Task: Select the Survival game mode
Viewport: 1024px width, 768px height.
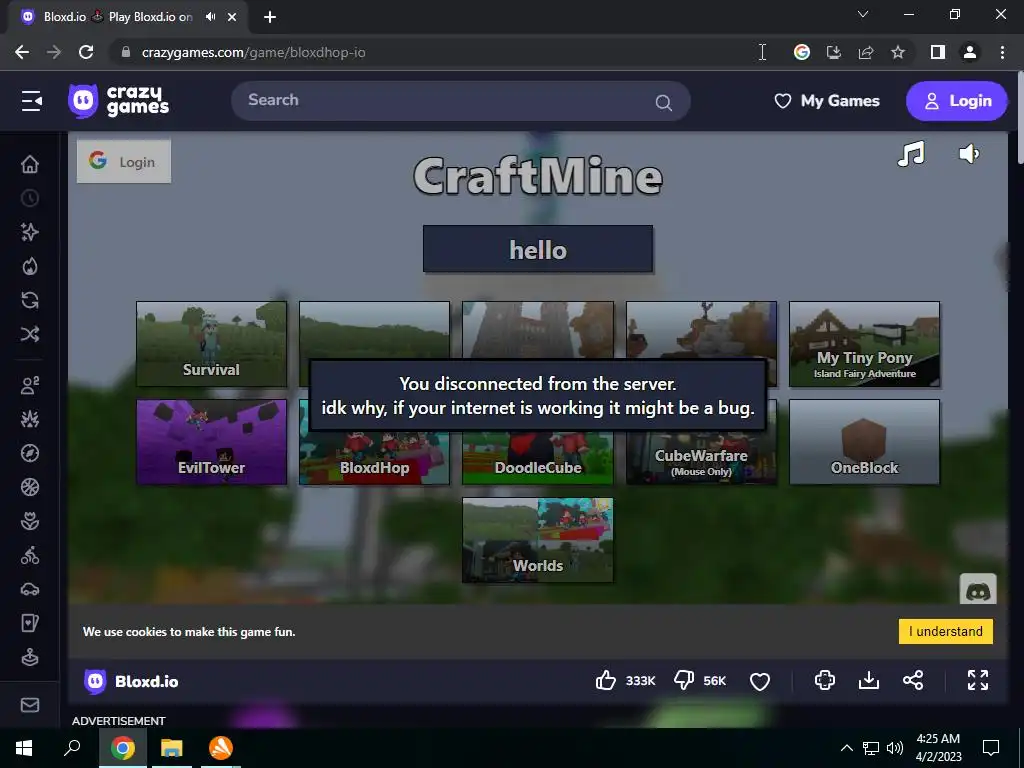Action: pos(212,344)
